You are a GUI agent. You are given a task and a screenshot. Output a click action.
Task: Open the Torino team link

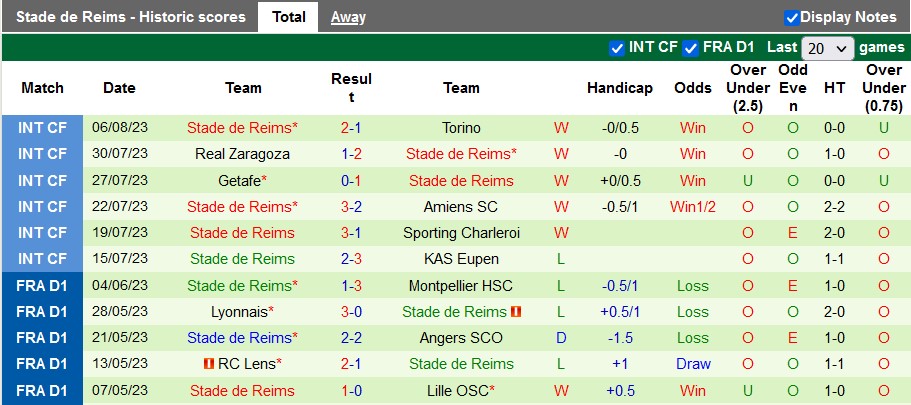(461, 128)
